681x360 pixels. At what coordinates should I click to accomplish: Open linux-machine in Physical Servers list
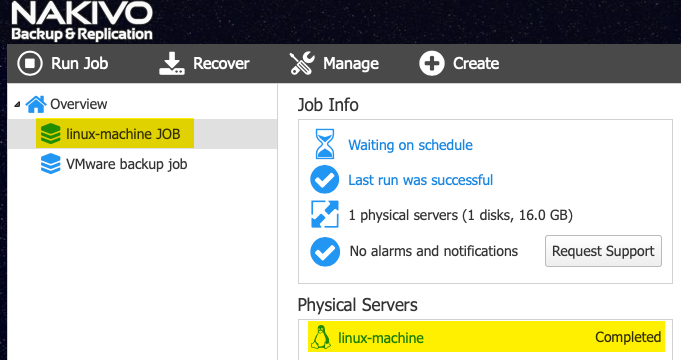(x=486, y=337)
